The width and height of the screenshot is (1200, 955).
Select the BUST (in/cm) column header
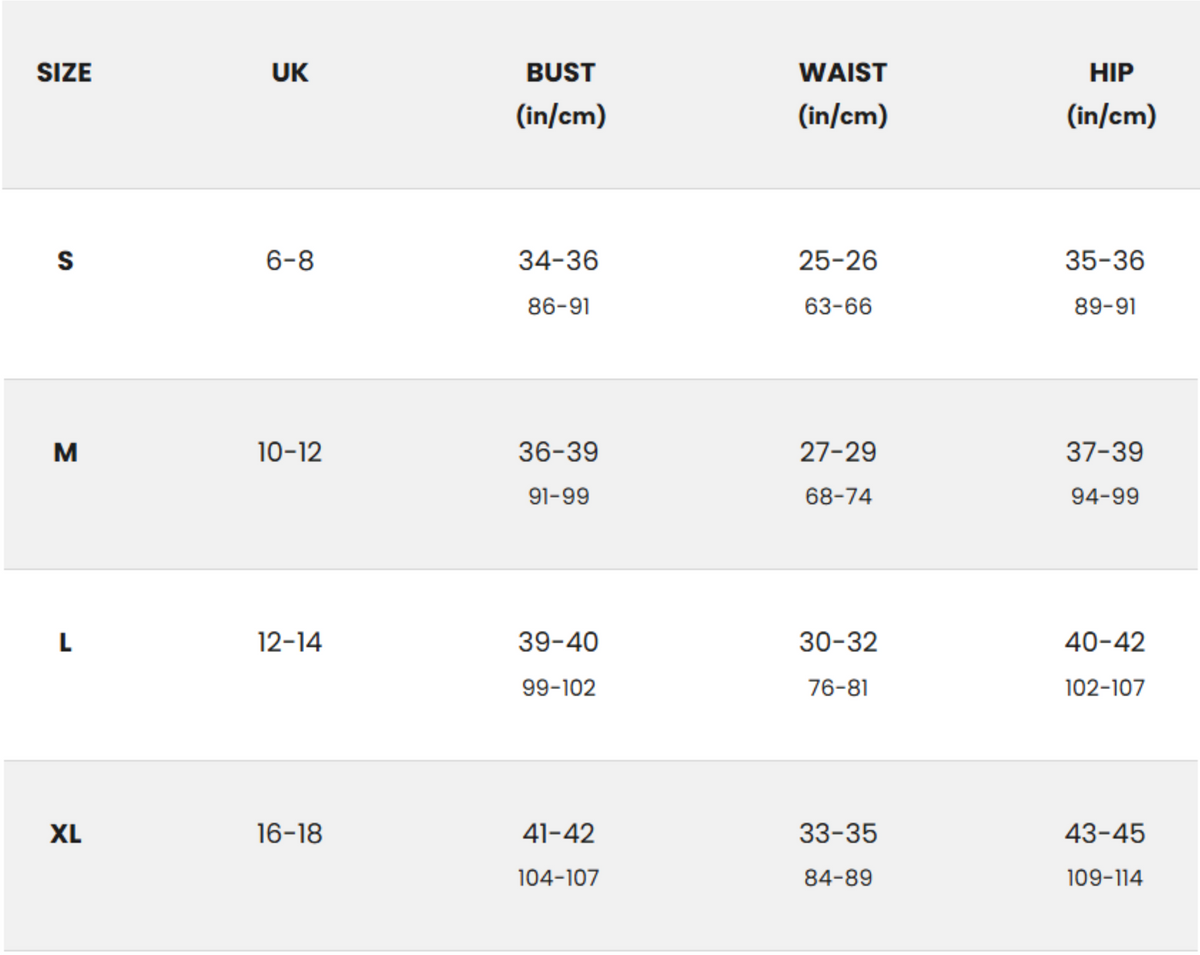(x=560, y=94)
